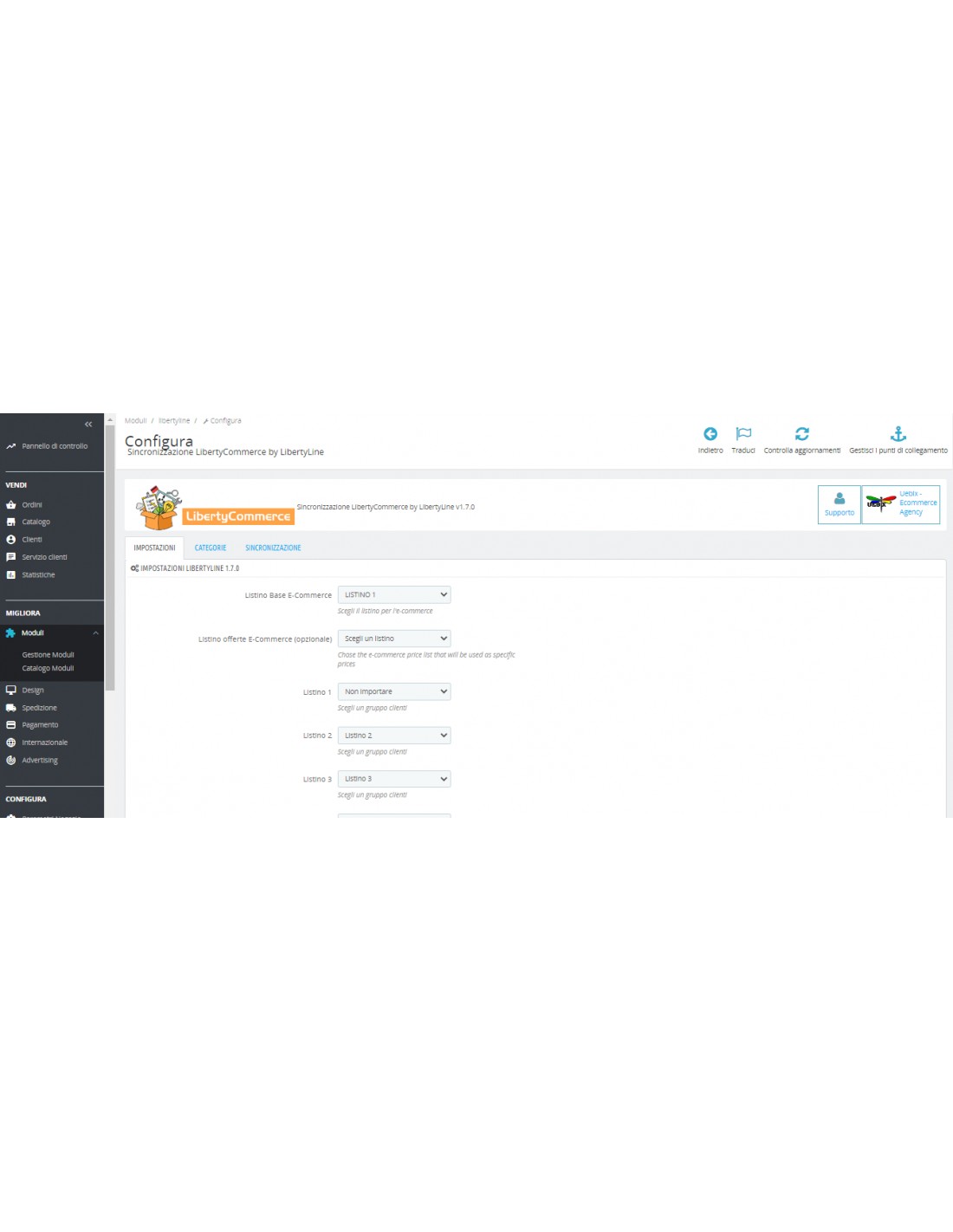Image resolution: width=953 pixels, height=1232 pixels.
Task: Click 'Listino offerte E-Commerce (opzionale)' label
Action: click(265, 639)
